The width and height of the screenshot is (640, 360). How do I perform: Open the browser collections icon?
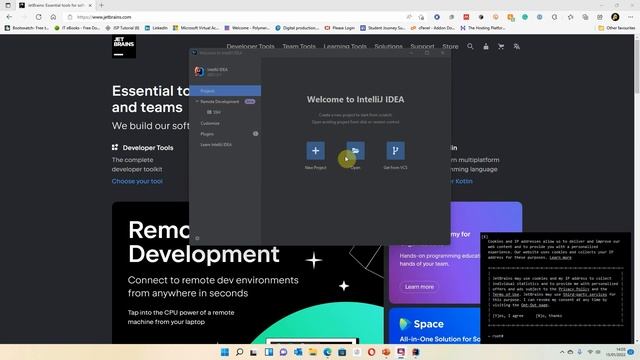(585, 17)
